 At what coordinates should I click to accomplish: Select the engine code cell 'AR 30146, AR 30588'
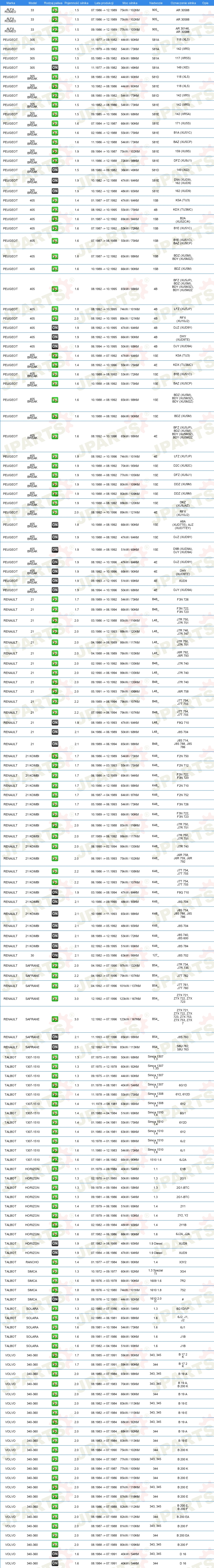click(x=182, y=29)
